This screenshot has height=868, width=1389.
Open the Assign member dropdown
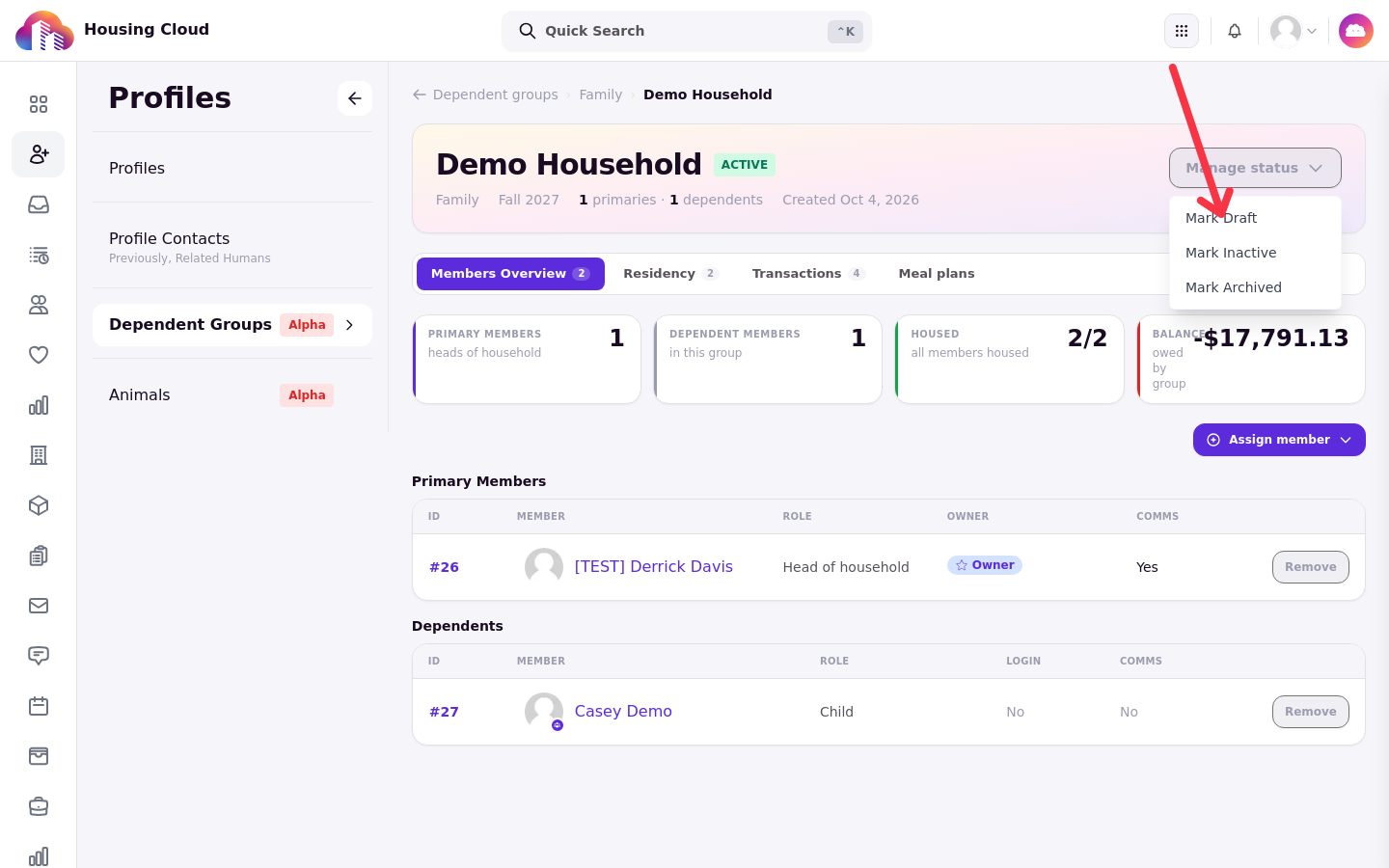click(1279, 440)
